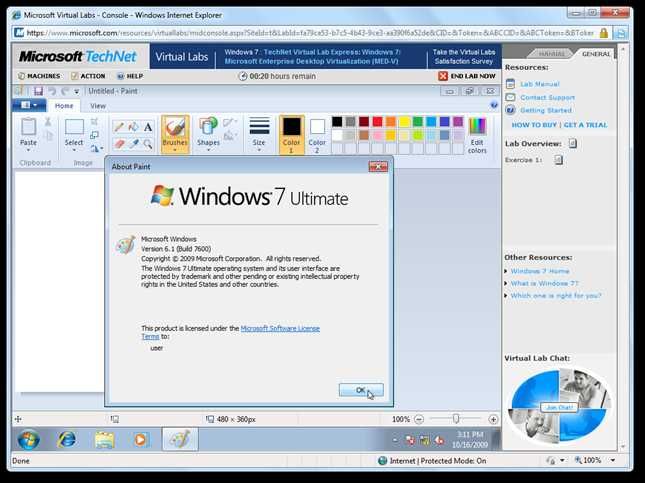Open the ACTION menu
The height and width of the screenshot is (483, 645).
click(88, 76)
